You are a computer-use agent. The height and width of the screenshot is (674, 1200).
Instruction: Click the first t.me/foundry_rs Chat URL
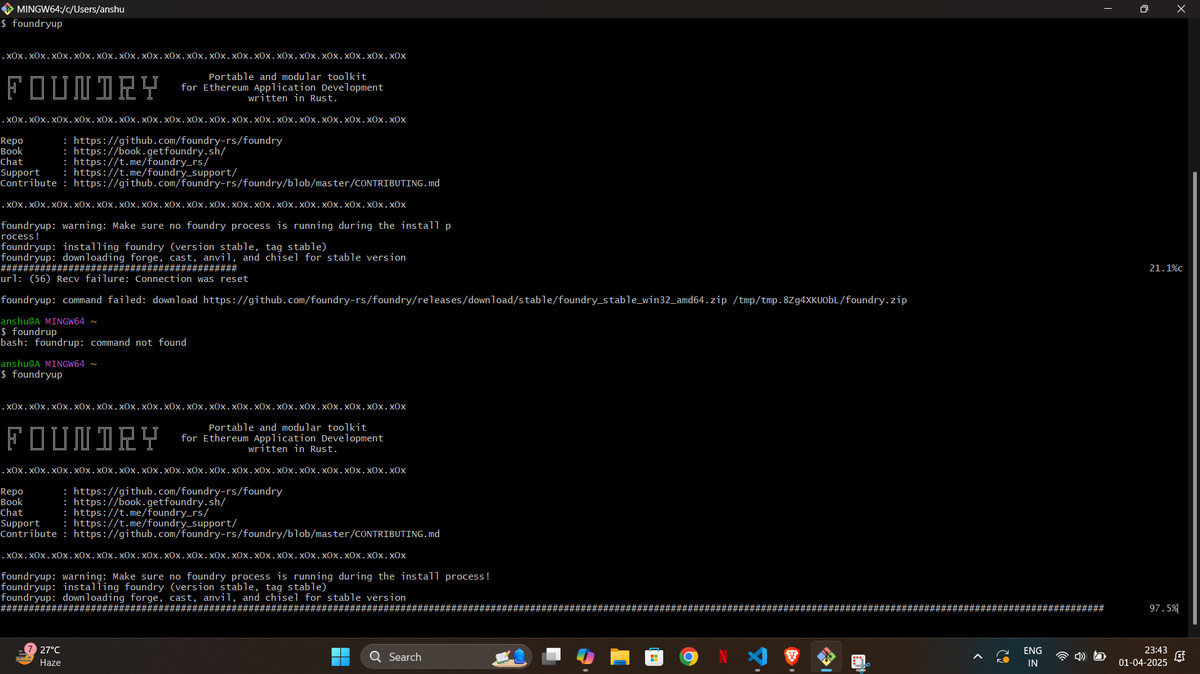pyautogui.click(x=141, y=162)
